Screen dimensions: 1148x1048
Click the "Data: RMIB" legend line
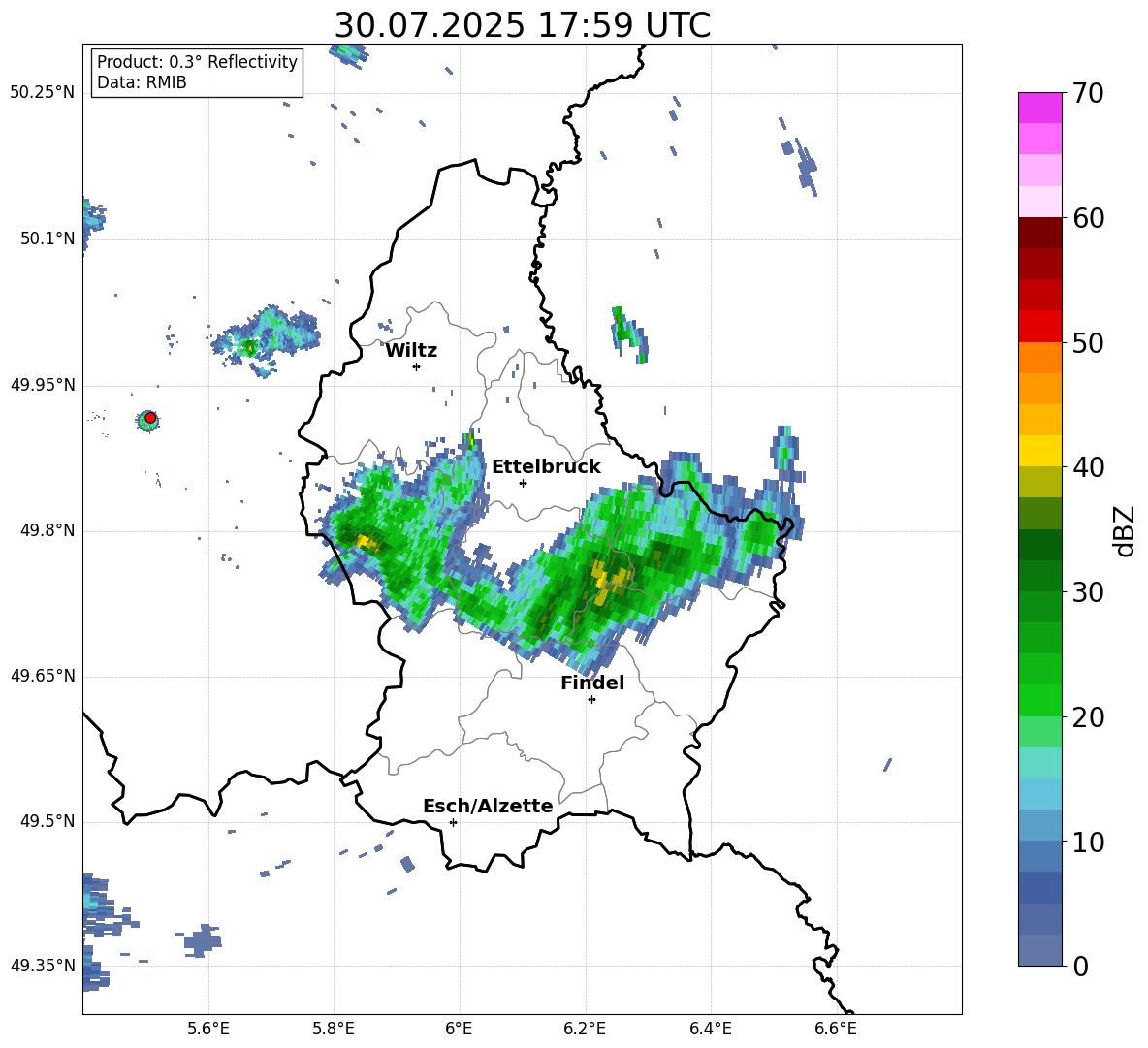tap(142, 82)
